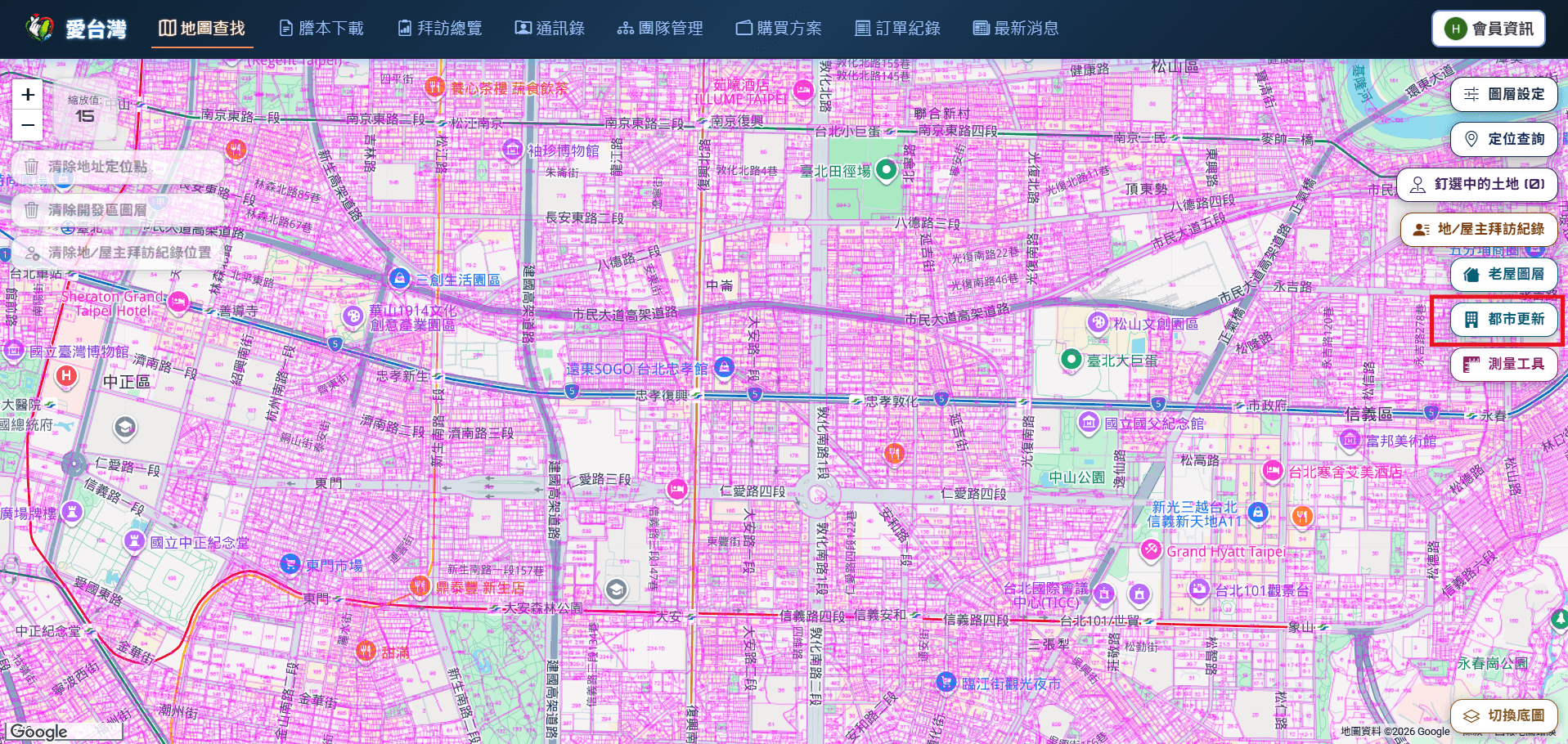Screen dimensions: 1568x744
Task: Open 團隊管理 in the top navigation
Action: pyautogui.click(x=660, y=29)
